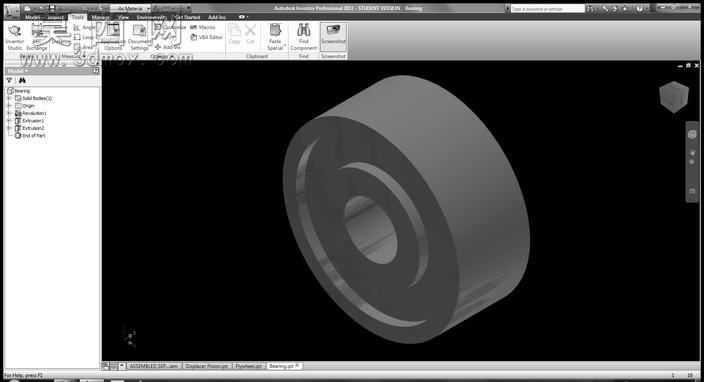Open the Inspect ribbon tab
Viewport: 704px width, 382px height.
pyautogui.click(x=56, y=17)
